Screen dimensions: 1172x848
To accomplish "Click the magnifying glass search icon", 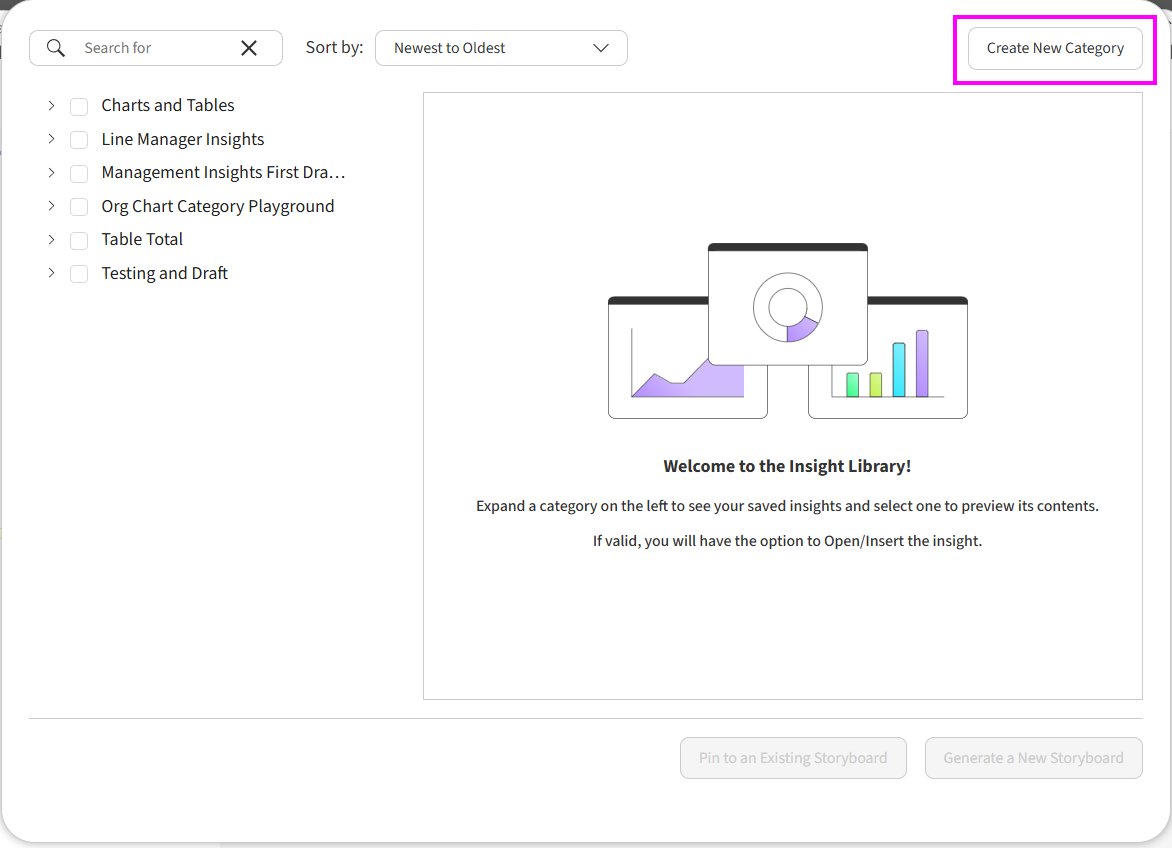I will pos(56,48).
